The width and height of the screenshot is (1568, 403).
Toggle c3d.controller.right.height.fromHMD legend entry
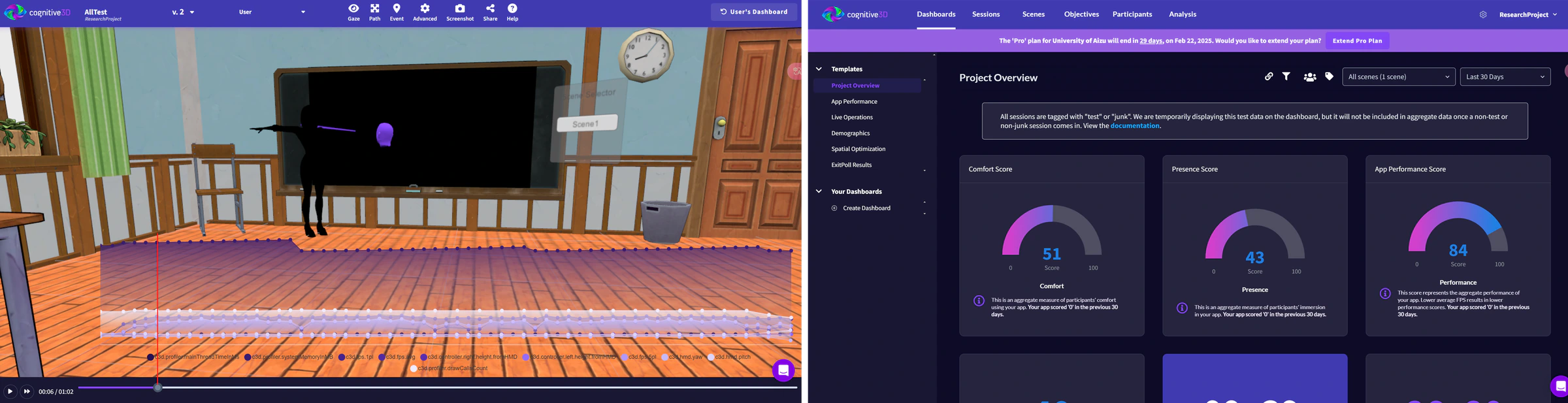pyautogui.click(x=469, y=357)
